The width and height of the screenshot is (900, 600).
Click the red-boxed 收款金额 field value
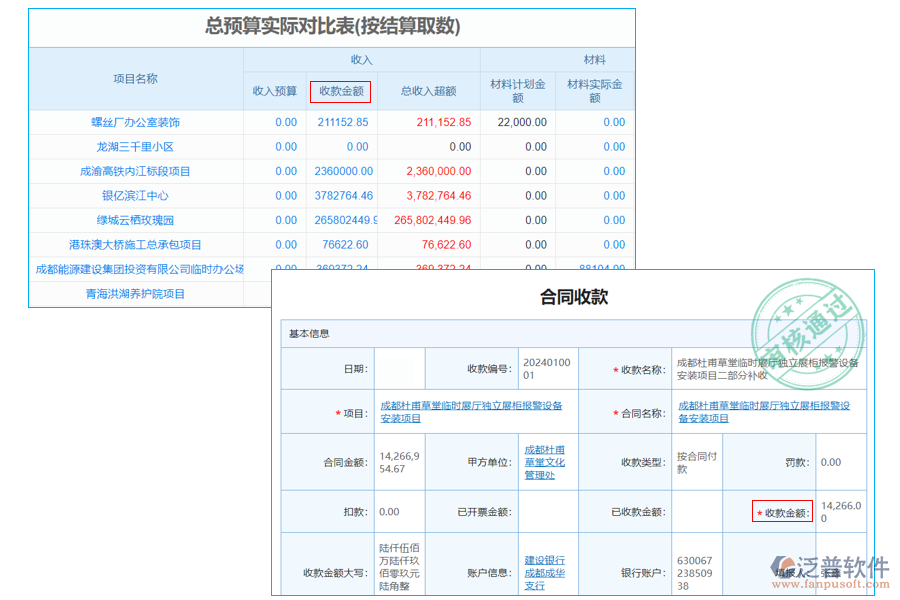(x=838, y=510)
